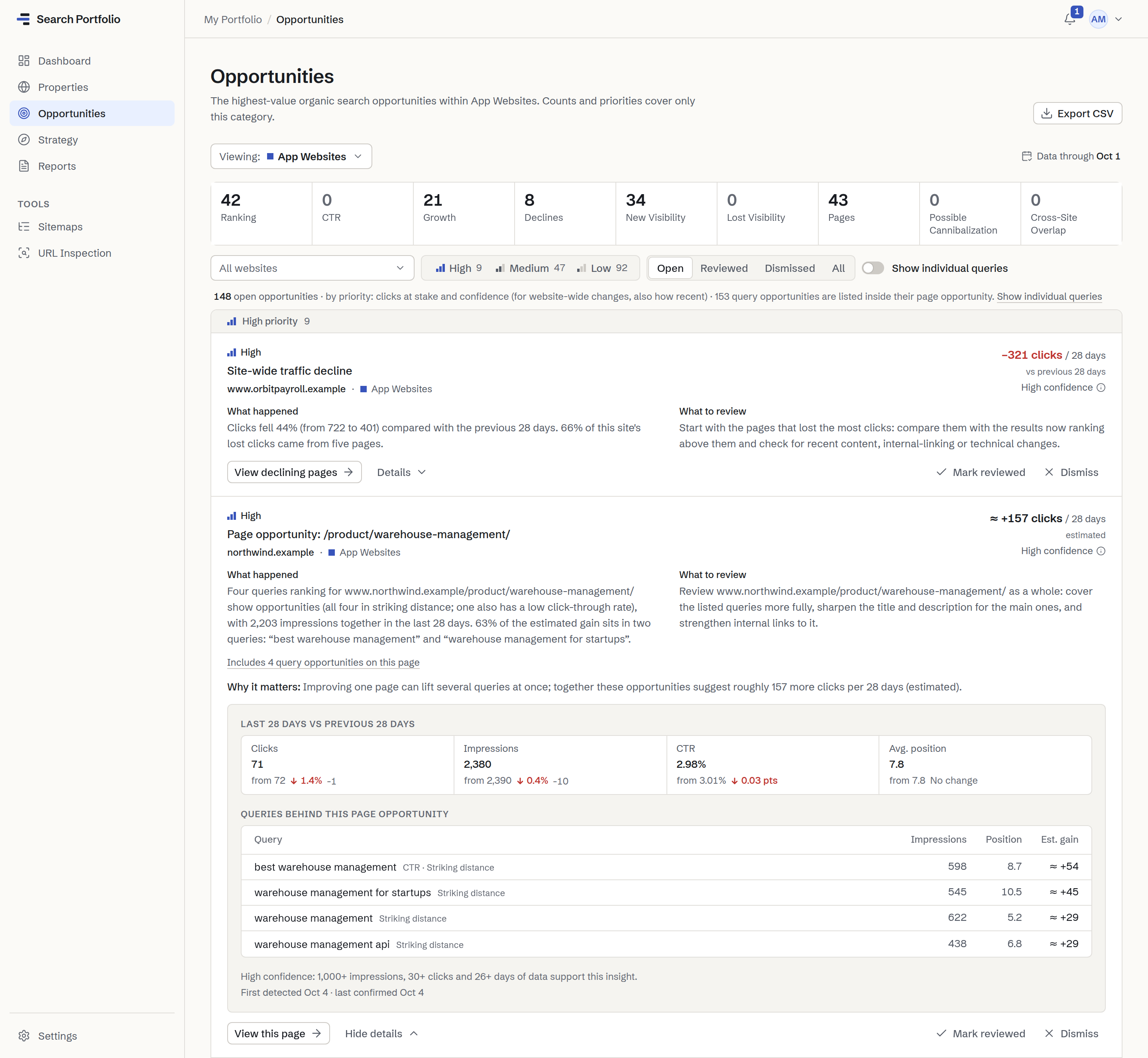Dismiss the Site-wide traffic decline opportunity
The height and width of the screenshot is (1058, 1148).
pos(1071,472)
